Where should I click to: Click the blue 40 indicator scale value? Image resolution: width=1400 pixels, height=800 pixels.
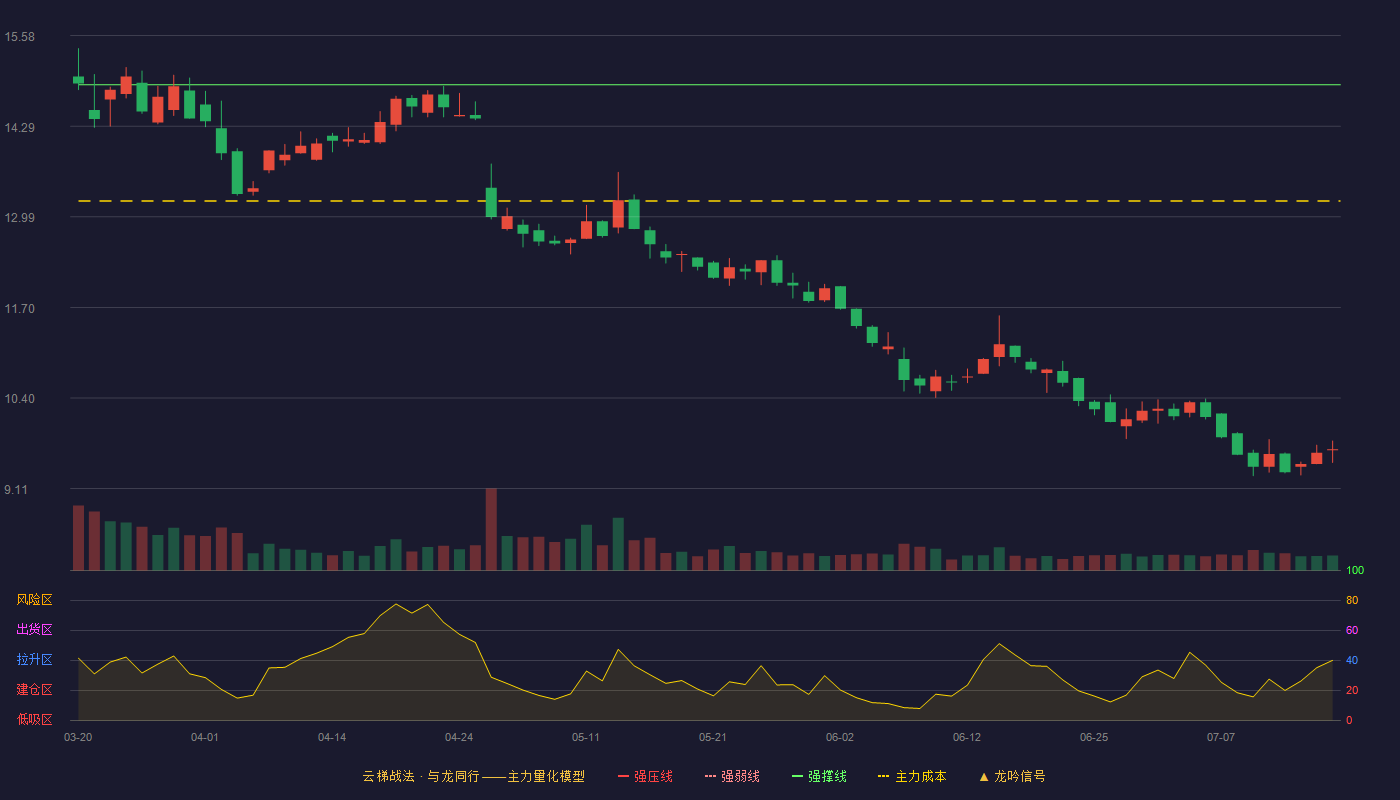pyautogui.click(x=1352, y=660)
